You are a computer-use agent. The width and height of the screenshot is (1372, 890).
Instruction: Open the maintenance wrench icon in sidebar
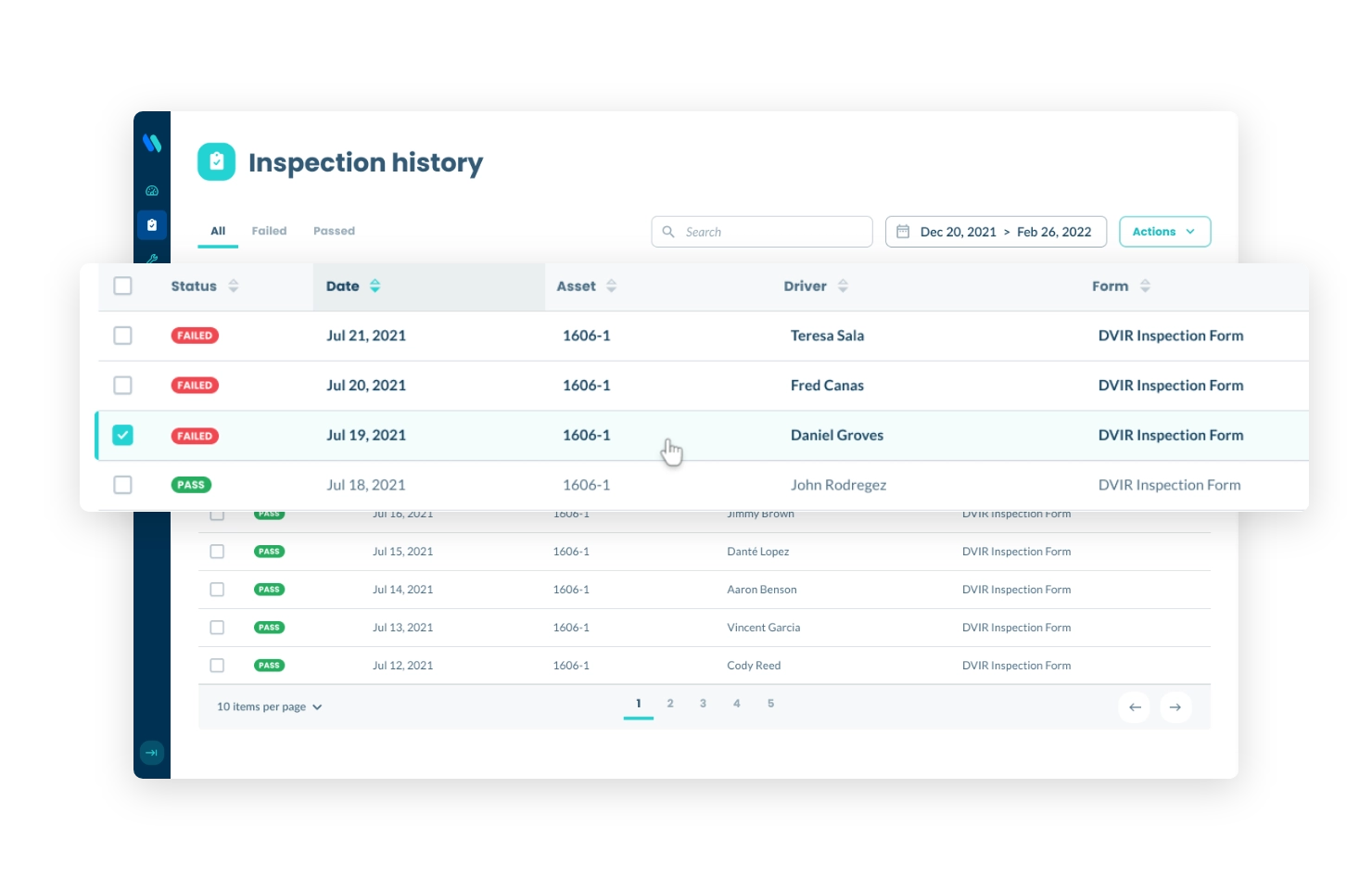click(x=152, y=259)
